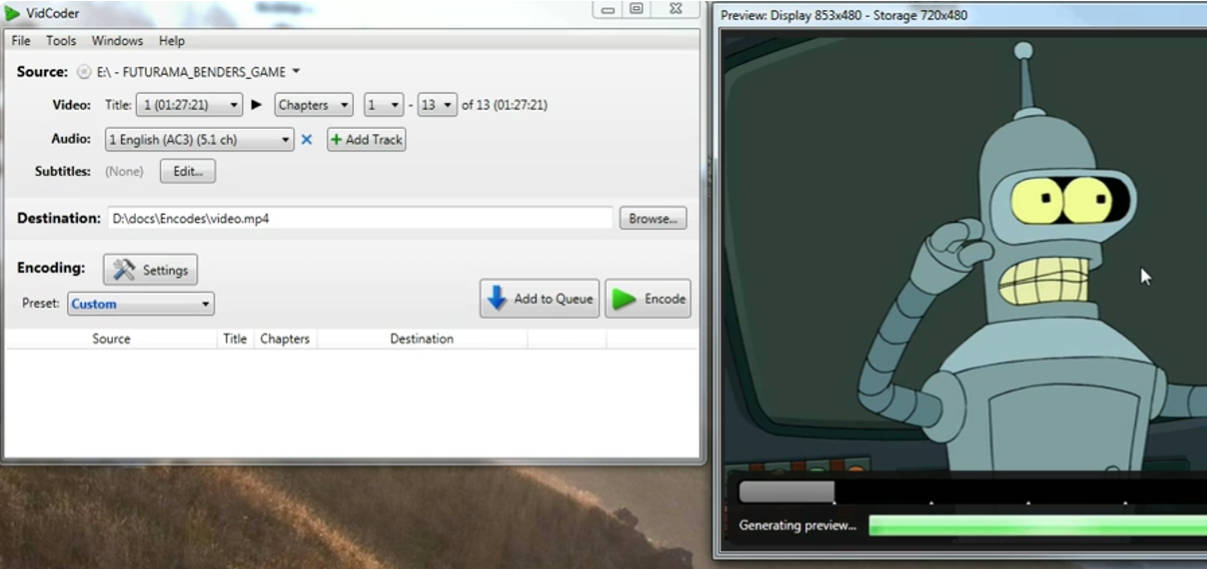The height and width of the screenshot is (569, 1207).
Task: Remove the audio track with blue X
Action: tap(307, 140)
